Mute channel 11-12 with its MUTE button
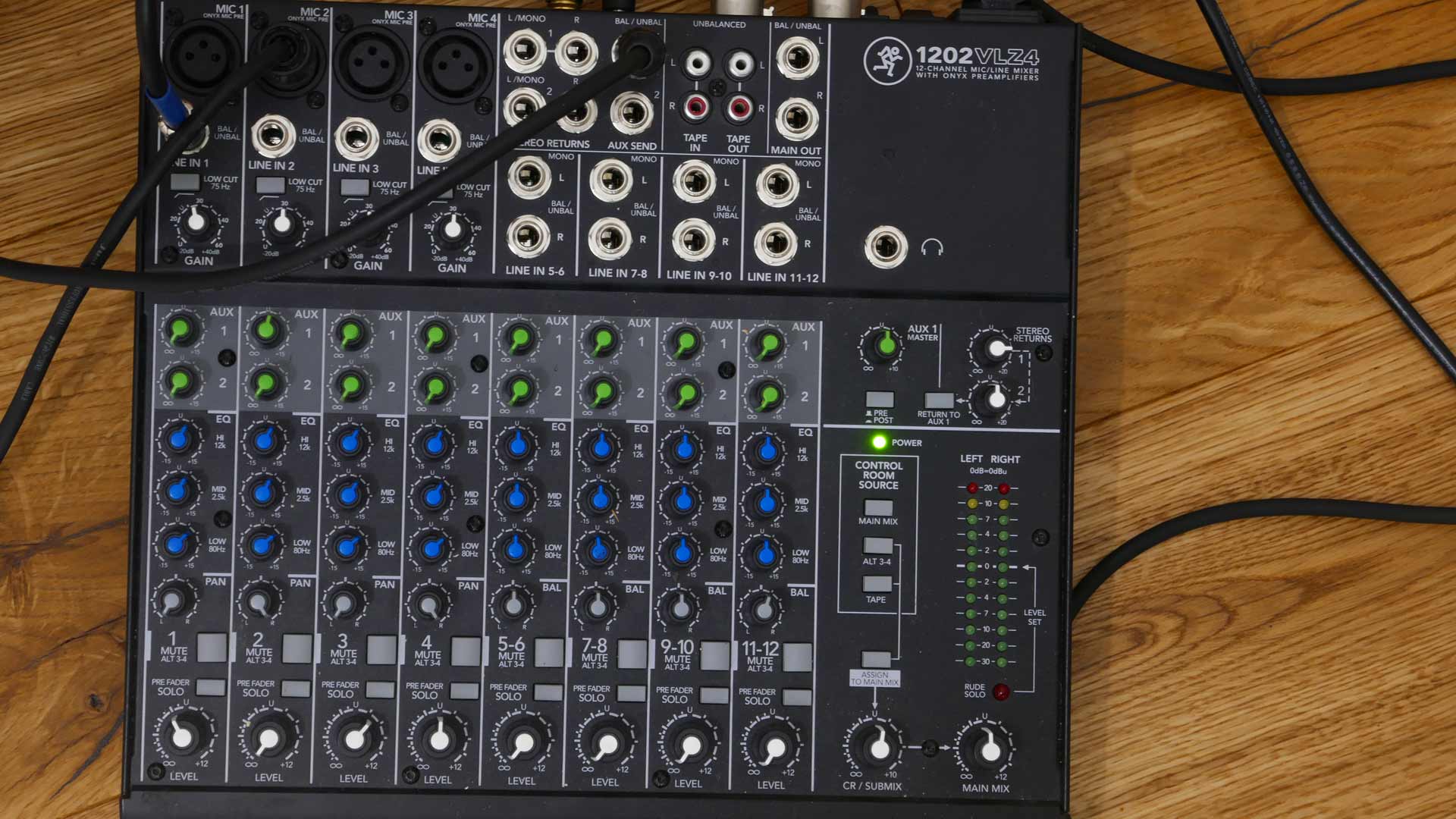1456x819 pixels. click(x=797, y=657)
